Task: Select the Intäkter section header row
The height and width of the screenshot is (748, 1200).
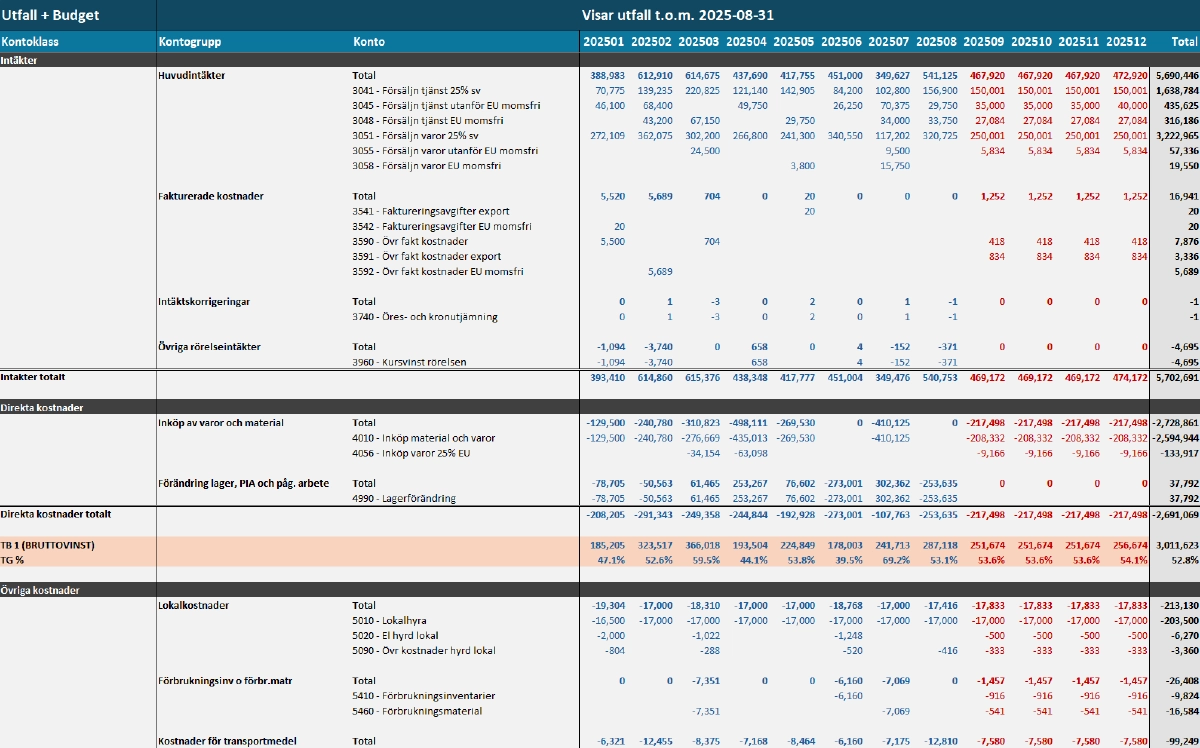Action: click(20, 60)
